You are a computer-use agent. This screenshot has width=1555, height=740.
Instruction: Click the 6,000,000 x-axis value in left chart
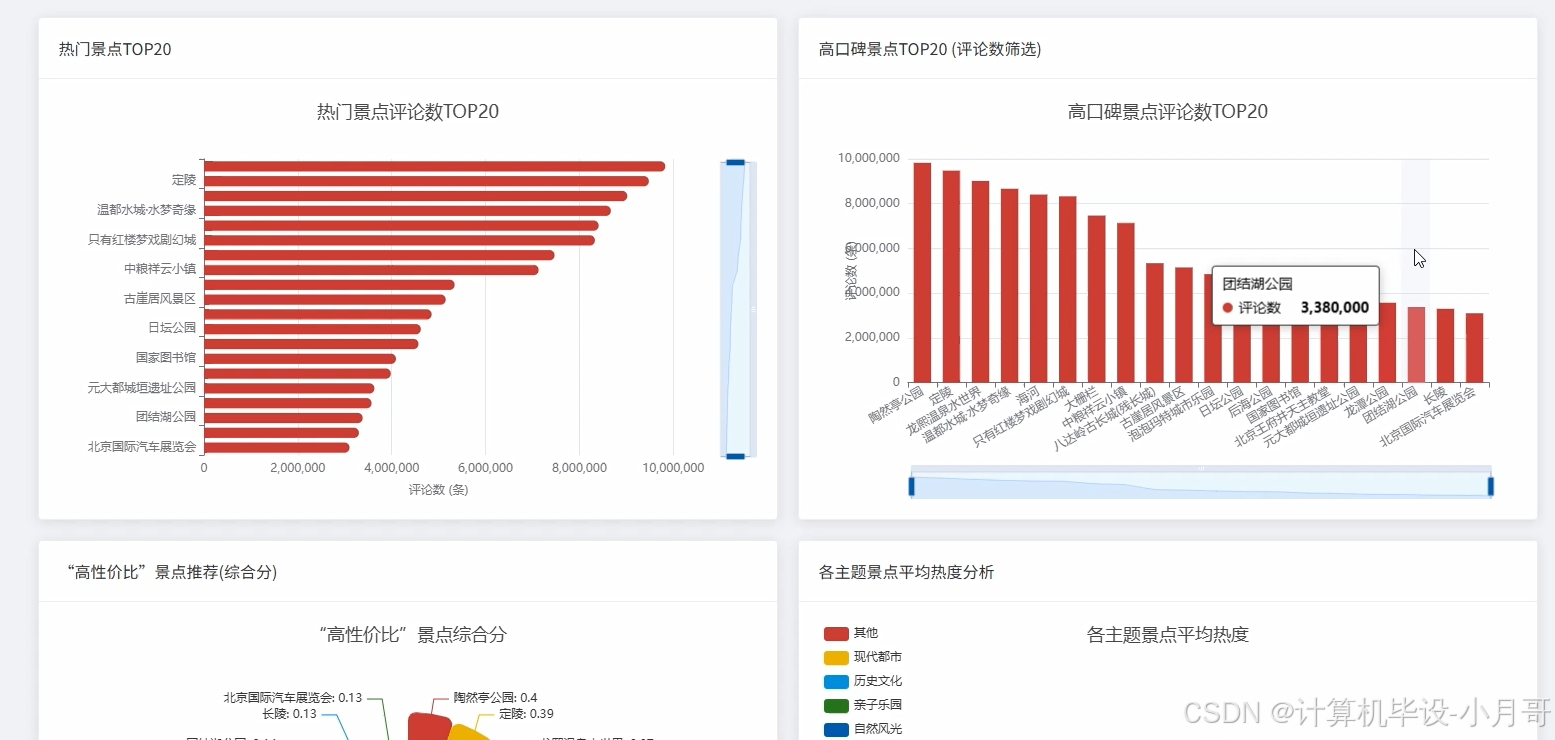[x=485, y=467]
